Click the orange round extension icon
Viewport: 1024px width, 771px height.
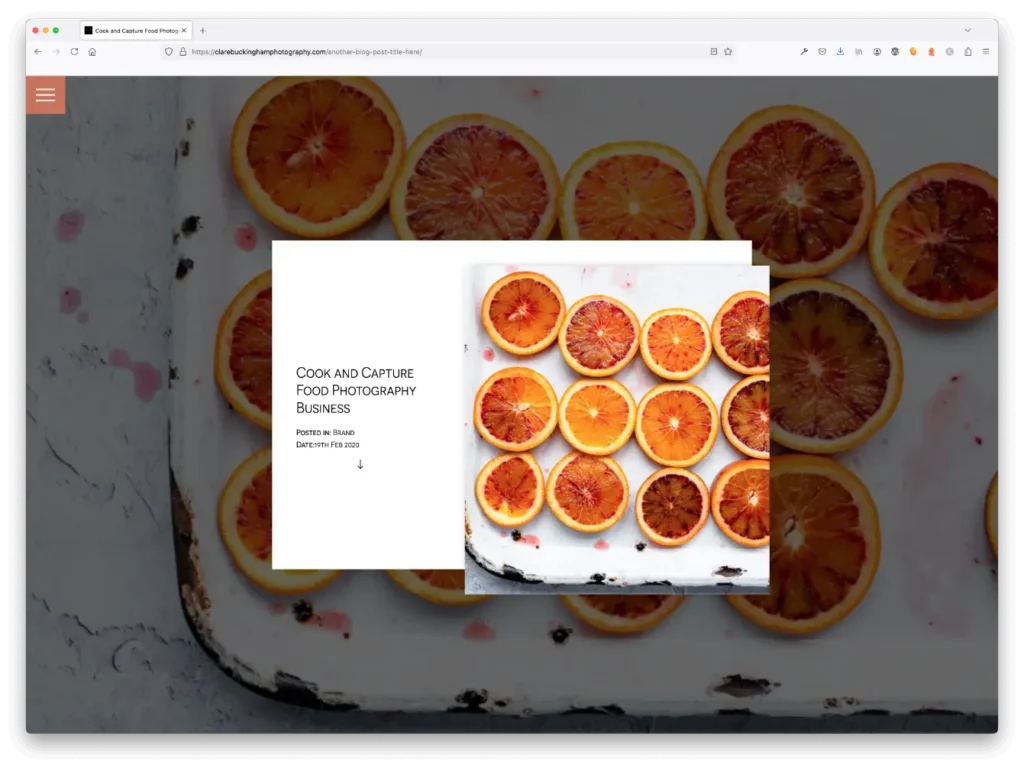913,52
